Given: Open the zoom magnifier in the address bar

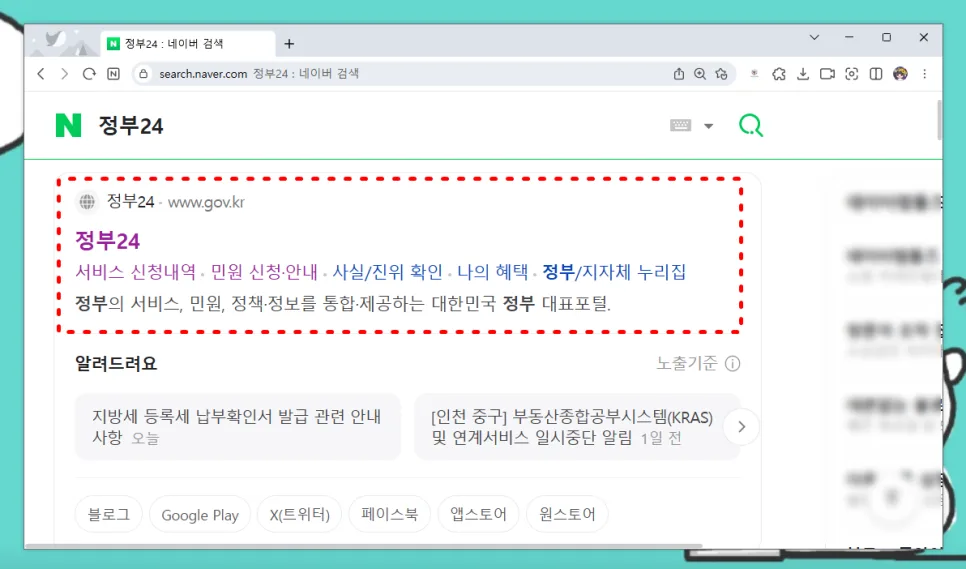Looking at the screenshot, I should coord(700,74).
